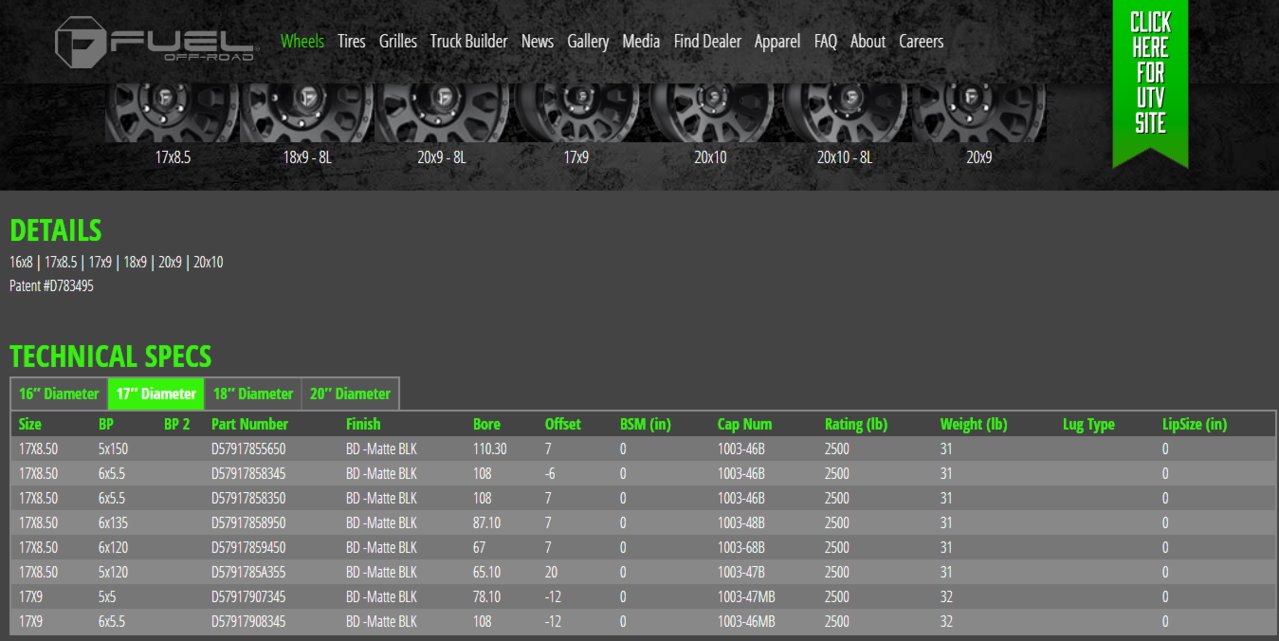Open the Careers page
The height and width of the screenshot is (641, 1279).
pos(921,41)
